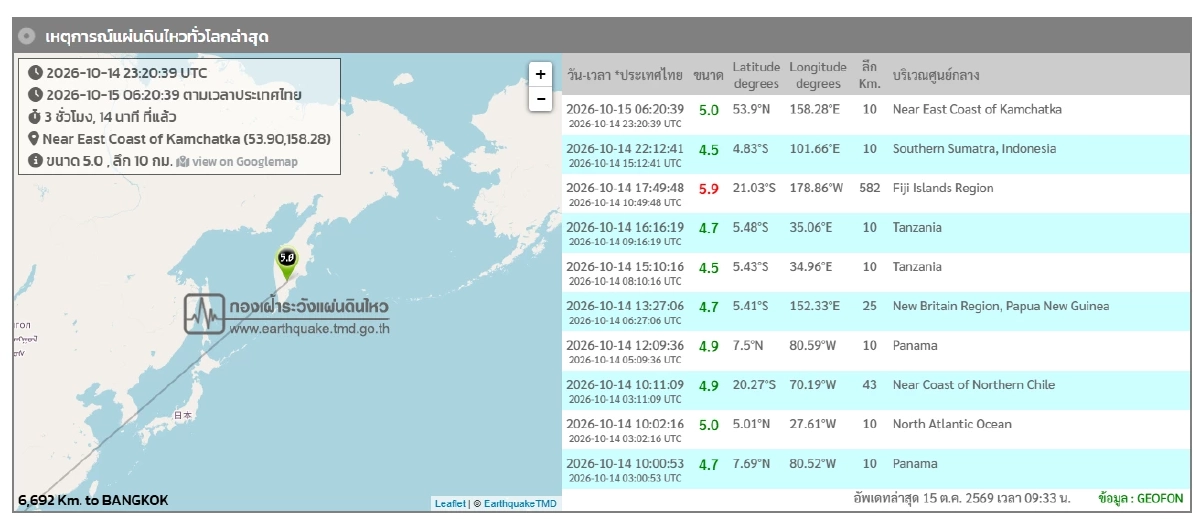Select the Tanzania row at 15:10:16
The width and height of the screenshot is (1200, 519).
tap(878, 273)
